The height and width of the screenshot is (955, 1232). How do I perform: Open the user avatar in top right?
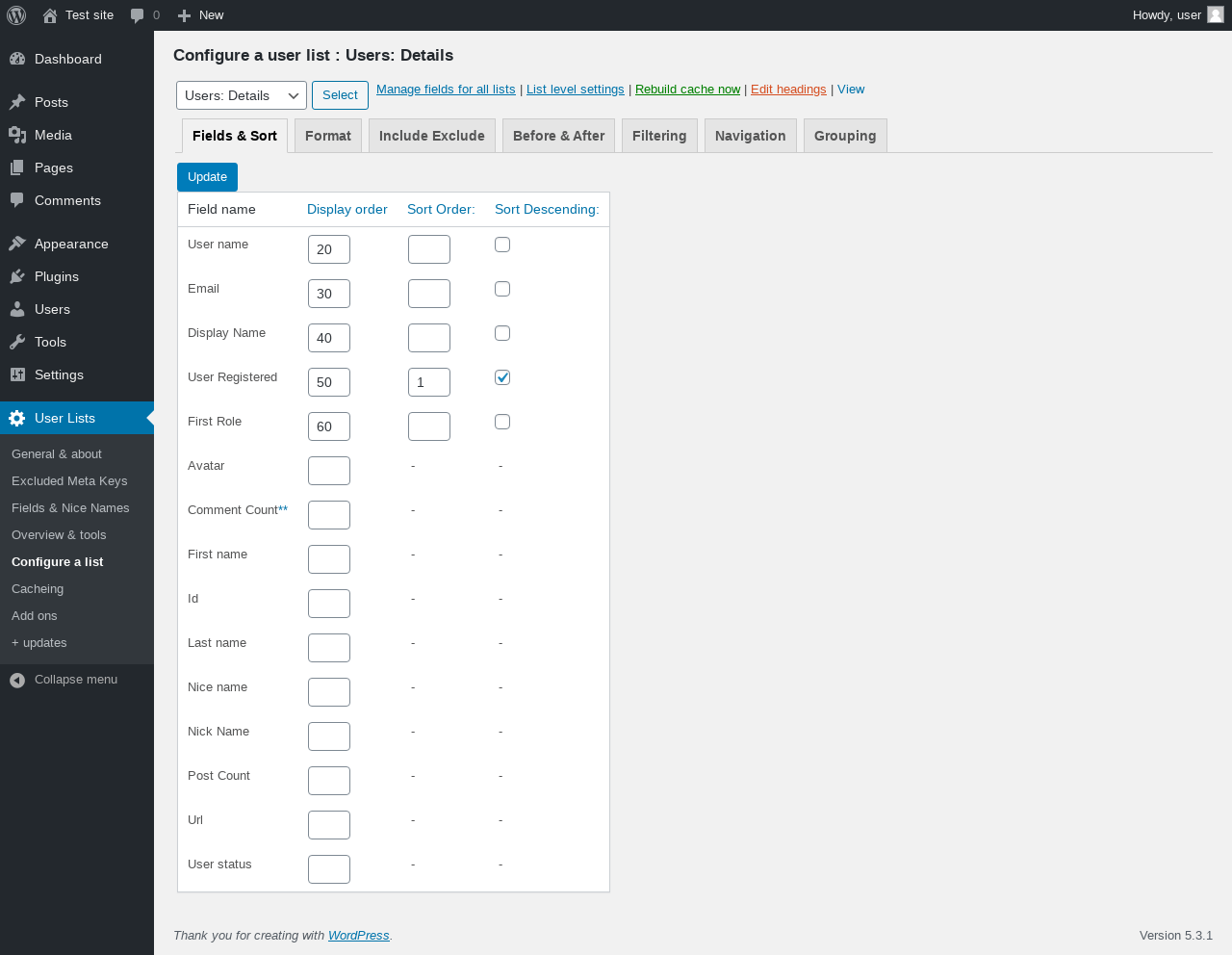click(x=1216, y=14)
